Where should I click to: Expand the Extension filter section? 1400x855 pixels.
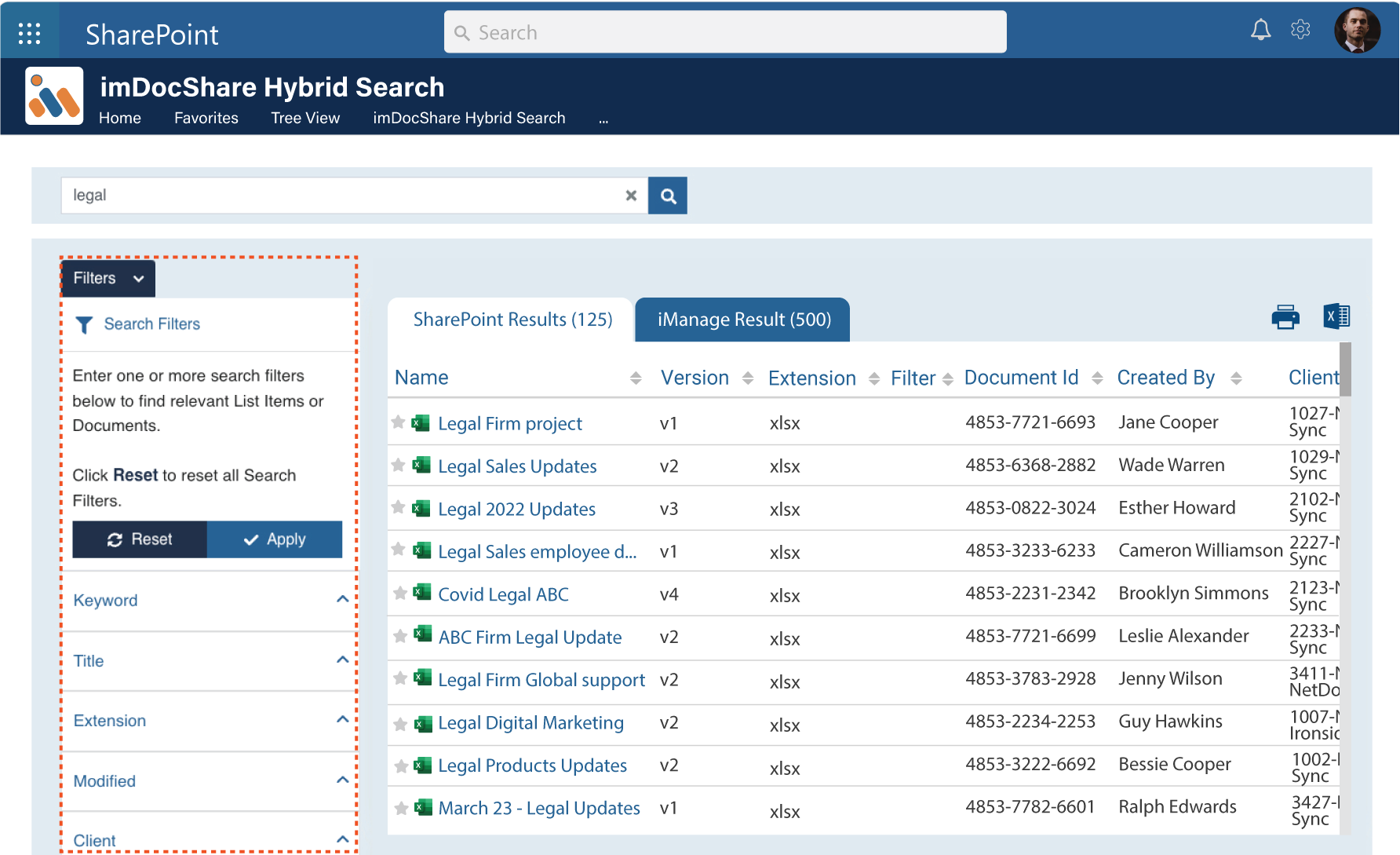pyautogui.click(x=342, y=720)
